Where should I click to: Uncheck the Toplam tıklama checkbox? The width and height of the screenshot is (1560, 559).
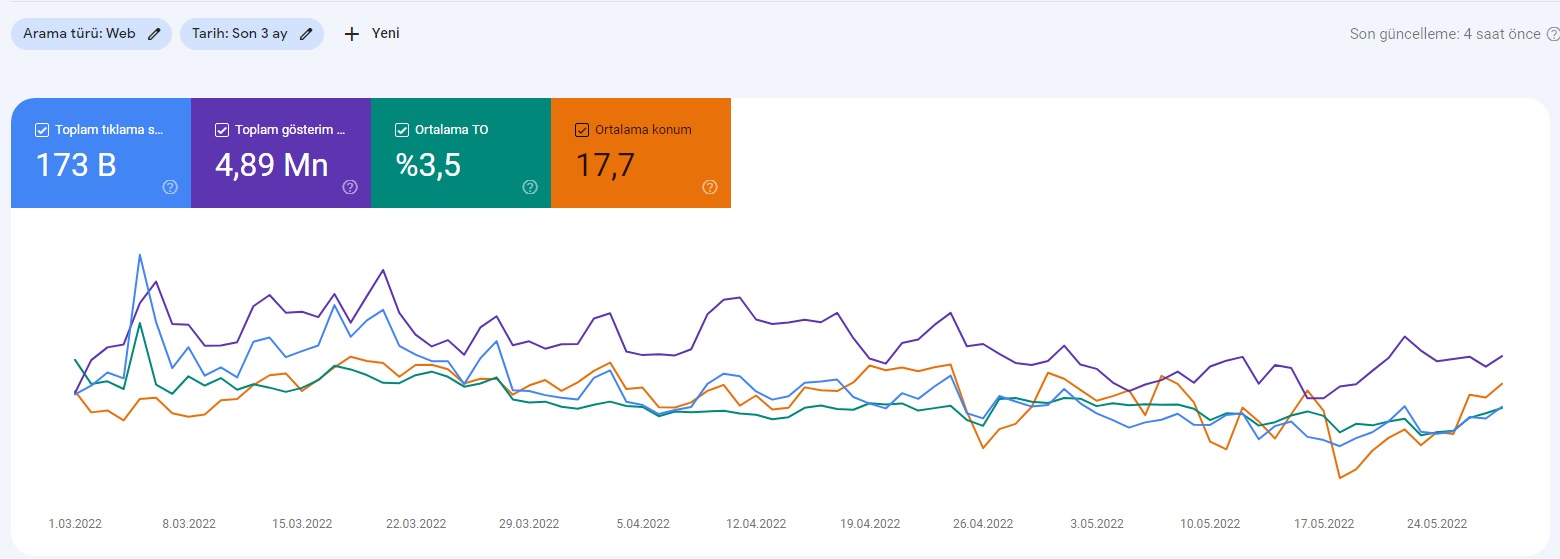click(x=42, y=130)
